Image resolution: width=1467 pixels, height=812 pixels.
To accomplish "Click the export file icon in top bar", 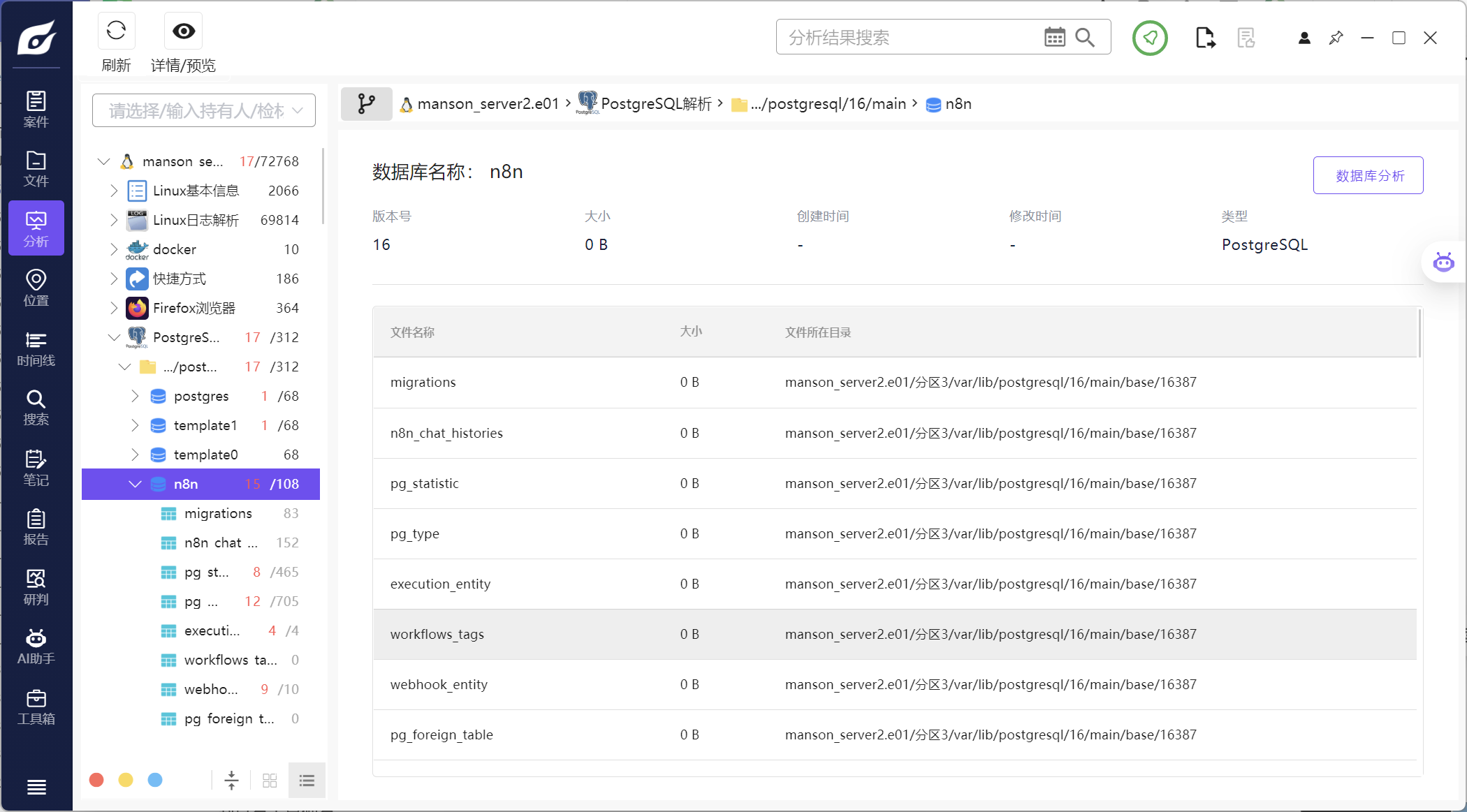I will coord(1205,38).
